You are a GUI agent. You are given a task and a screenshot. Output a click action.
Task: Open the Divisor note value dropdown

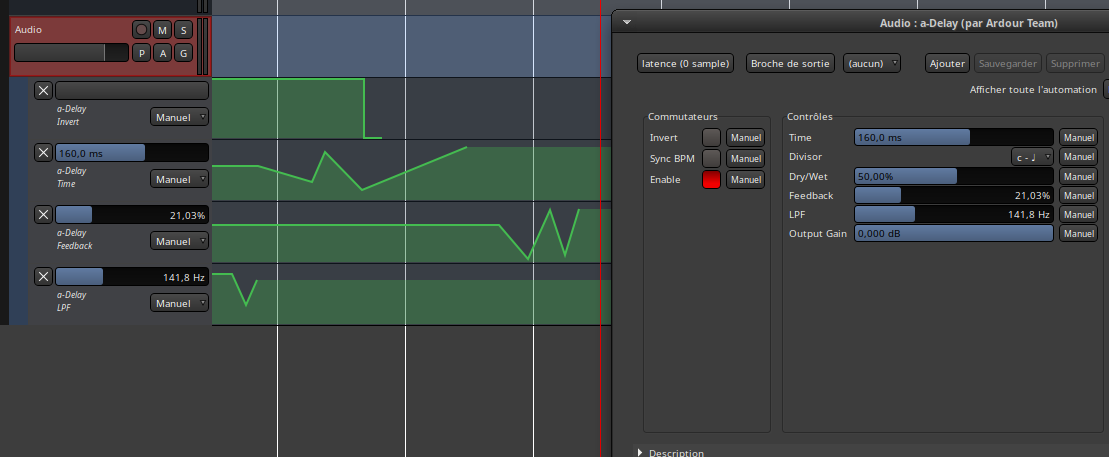1033,157
